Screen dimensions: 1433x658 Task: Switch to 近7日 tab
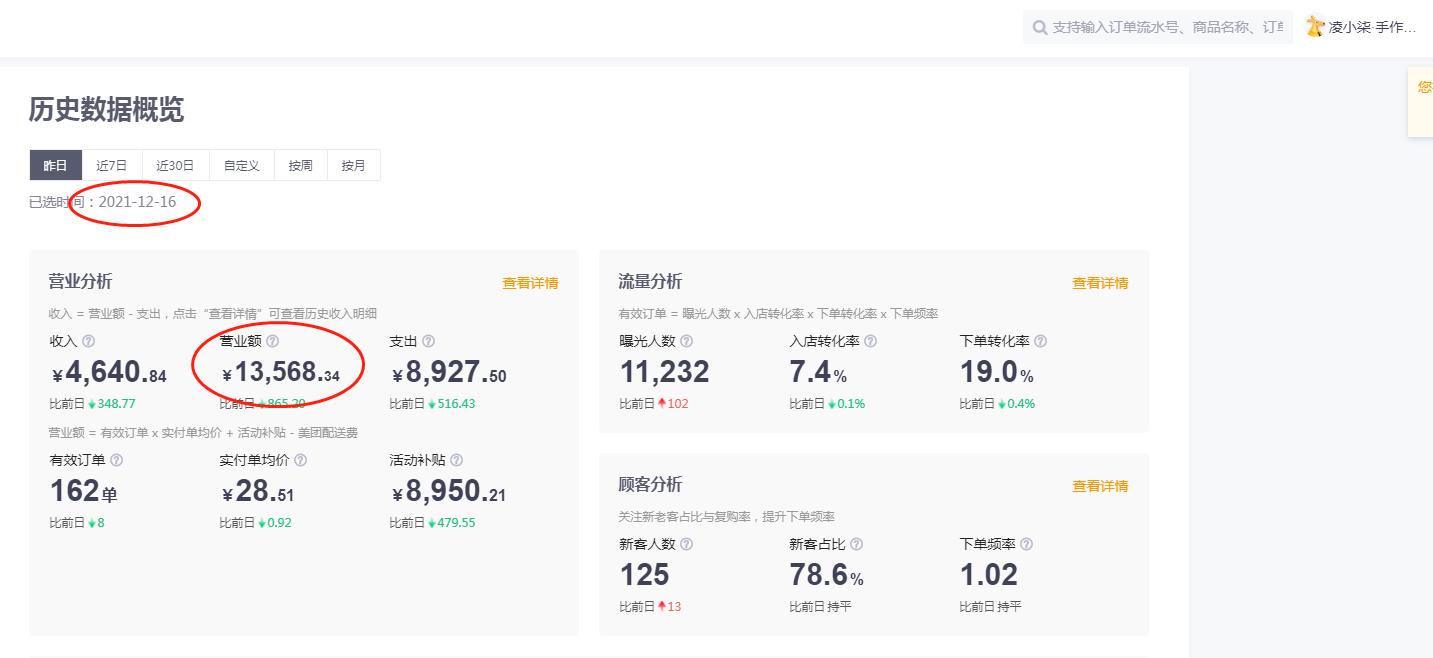pyautogui.click(x=112, y=165)
